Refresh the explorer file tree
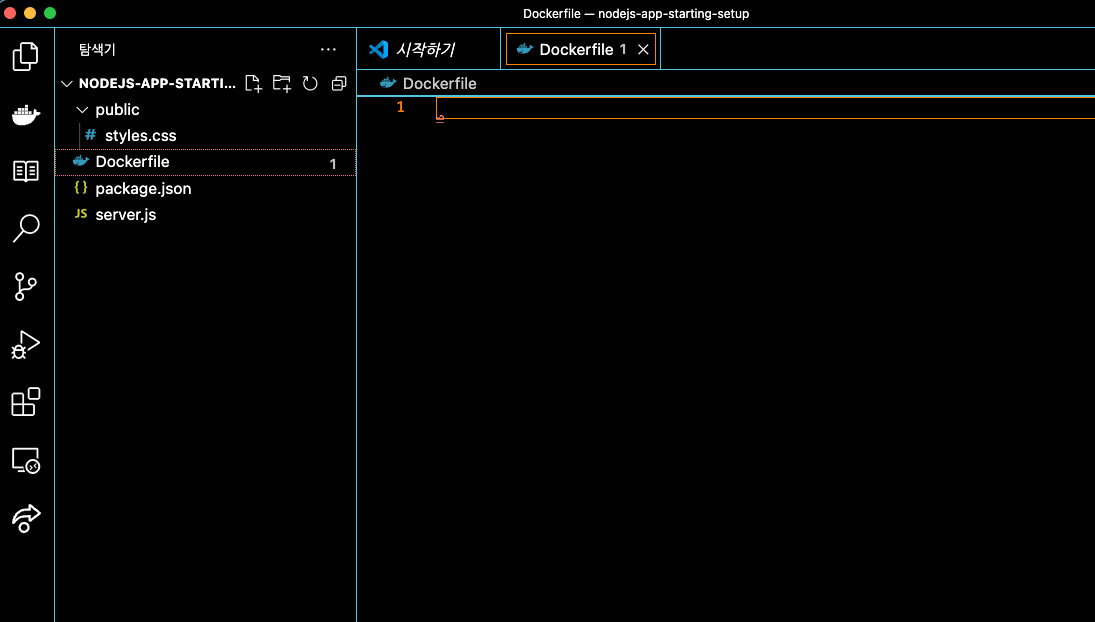Screen dimensions: 1095x622 pos(310,84)
